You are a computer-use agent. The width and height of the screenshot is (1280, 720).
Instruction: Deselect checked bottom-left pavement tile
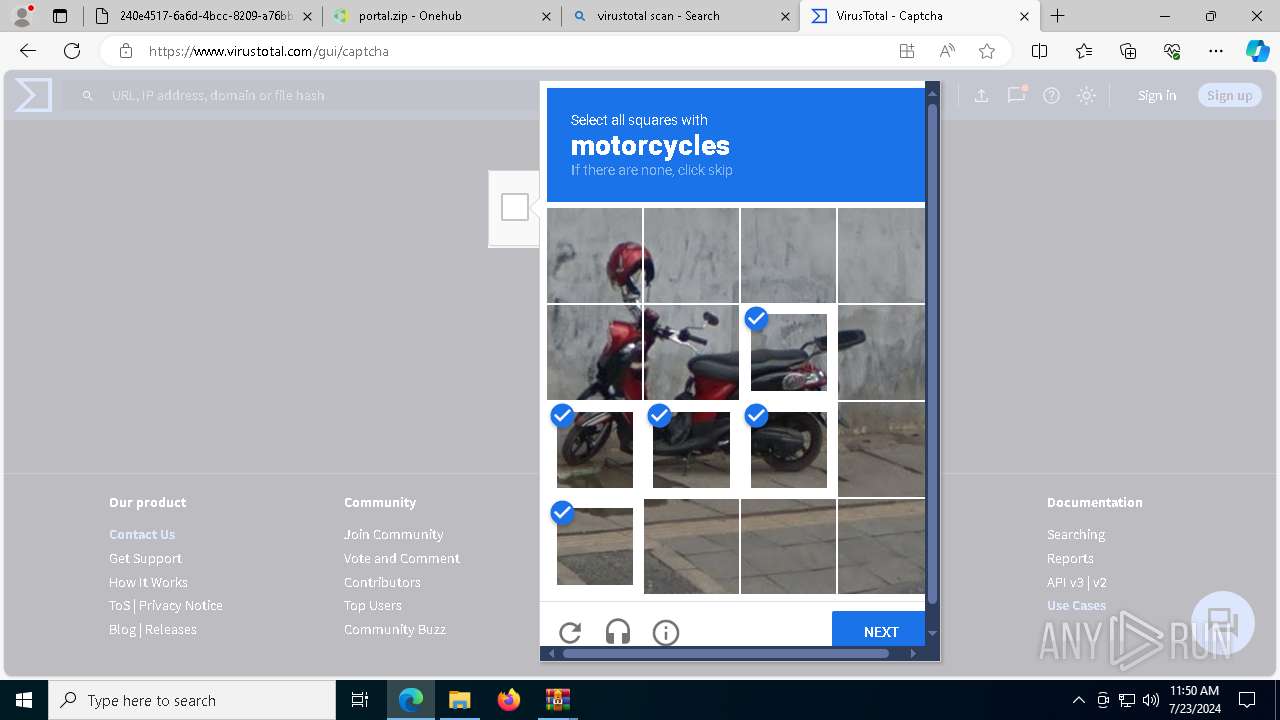(x=594, y=546)
